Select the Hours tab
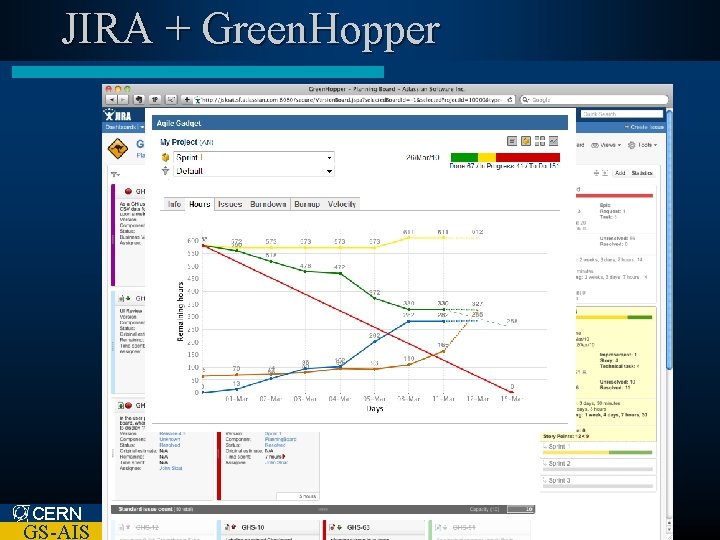Viewport: 720px width, 540px height. click(200, 204)
